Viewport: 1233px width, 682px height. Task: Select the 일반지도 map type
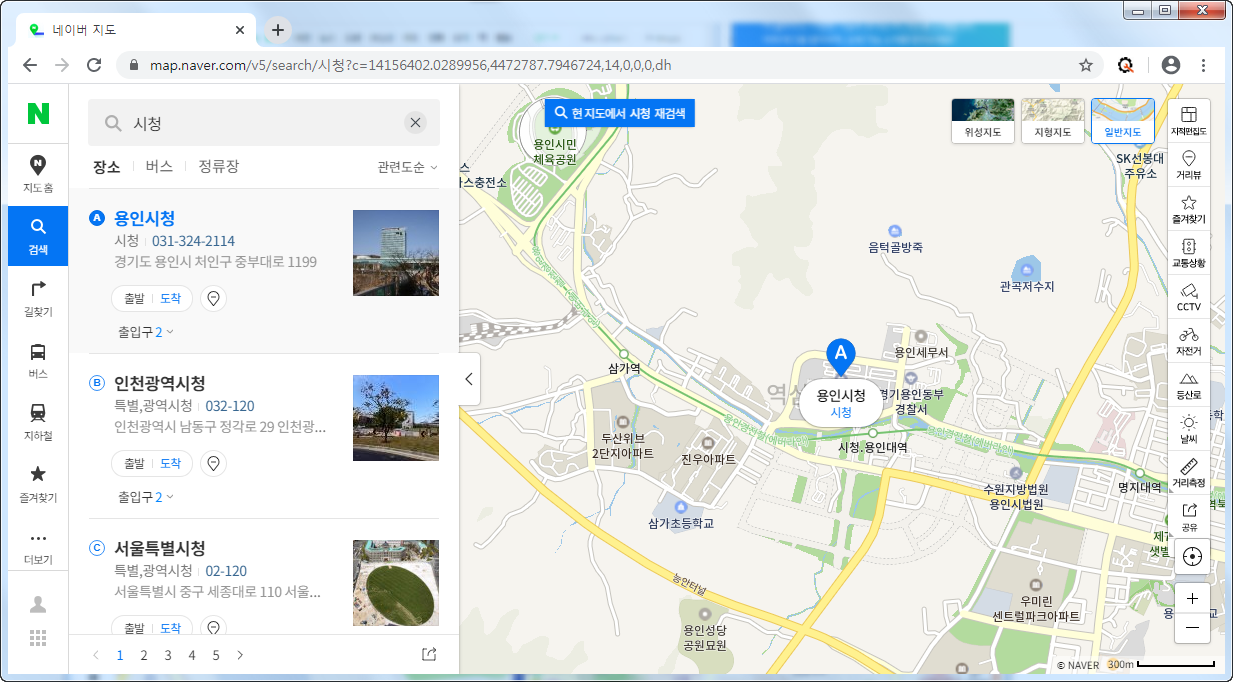click(1123, 120)
